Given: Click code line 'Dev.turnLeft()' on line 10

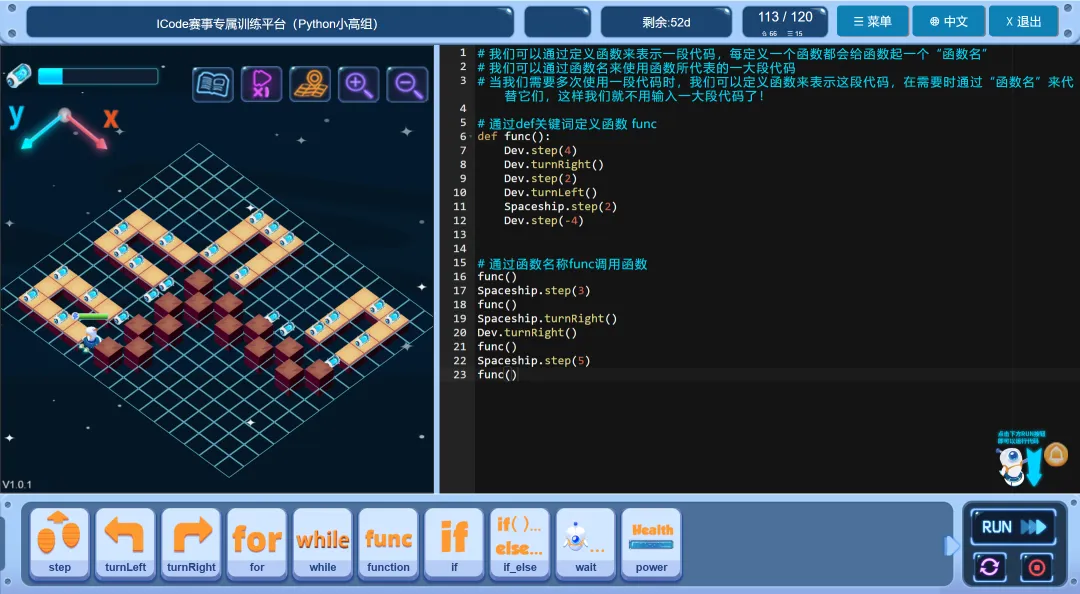Looking at the screenshot, I should click(550, 192).
